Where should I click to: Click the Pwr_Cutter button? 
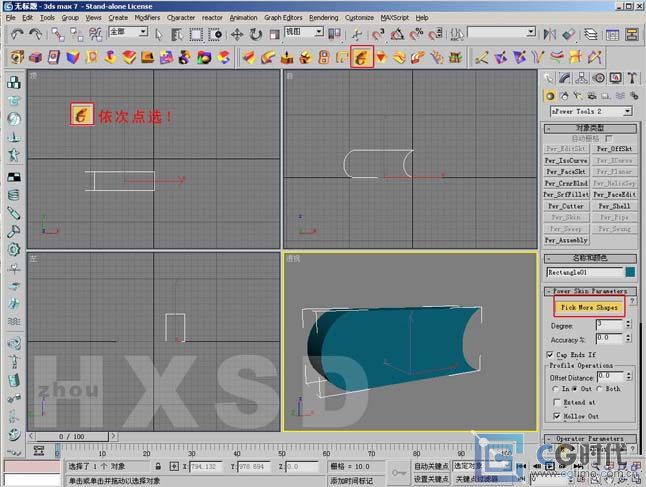(x=566, y=206)
